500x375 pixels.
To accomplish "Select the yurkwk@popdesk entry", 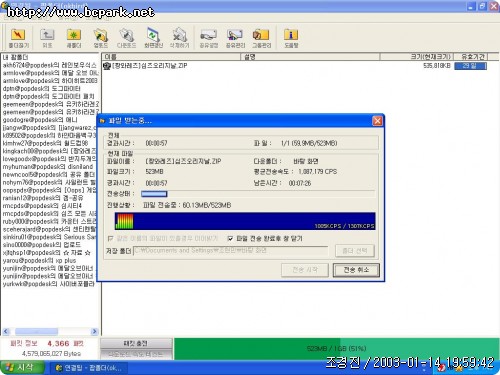I will [49, 284].
